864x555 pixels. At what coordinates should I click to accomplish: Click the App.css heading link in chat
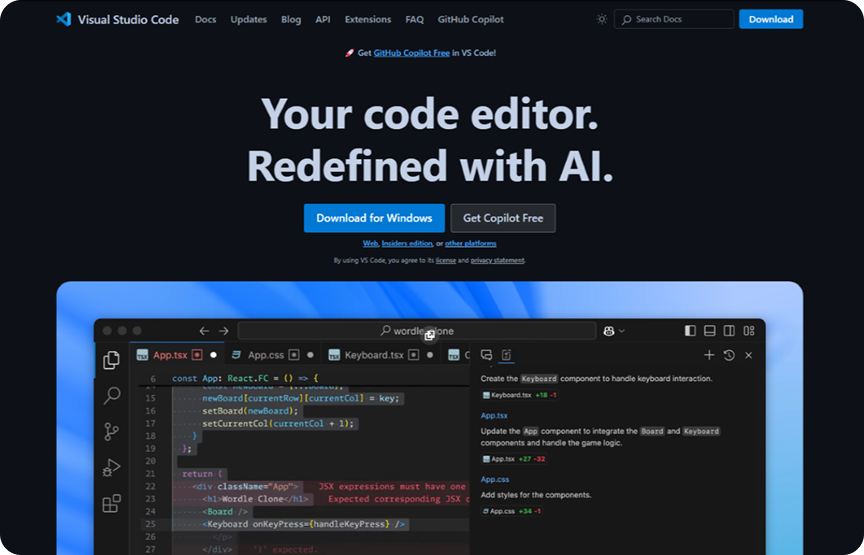click(x=495, y=479)
